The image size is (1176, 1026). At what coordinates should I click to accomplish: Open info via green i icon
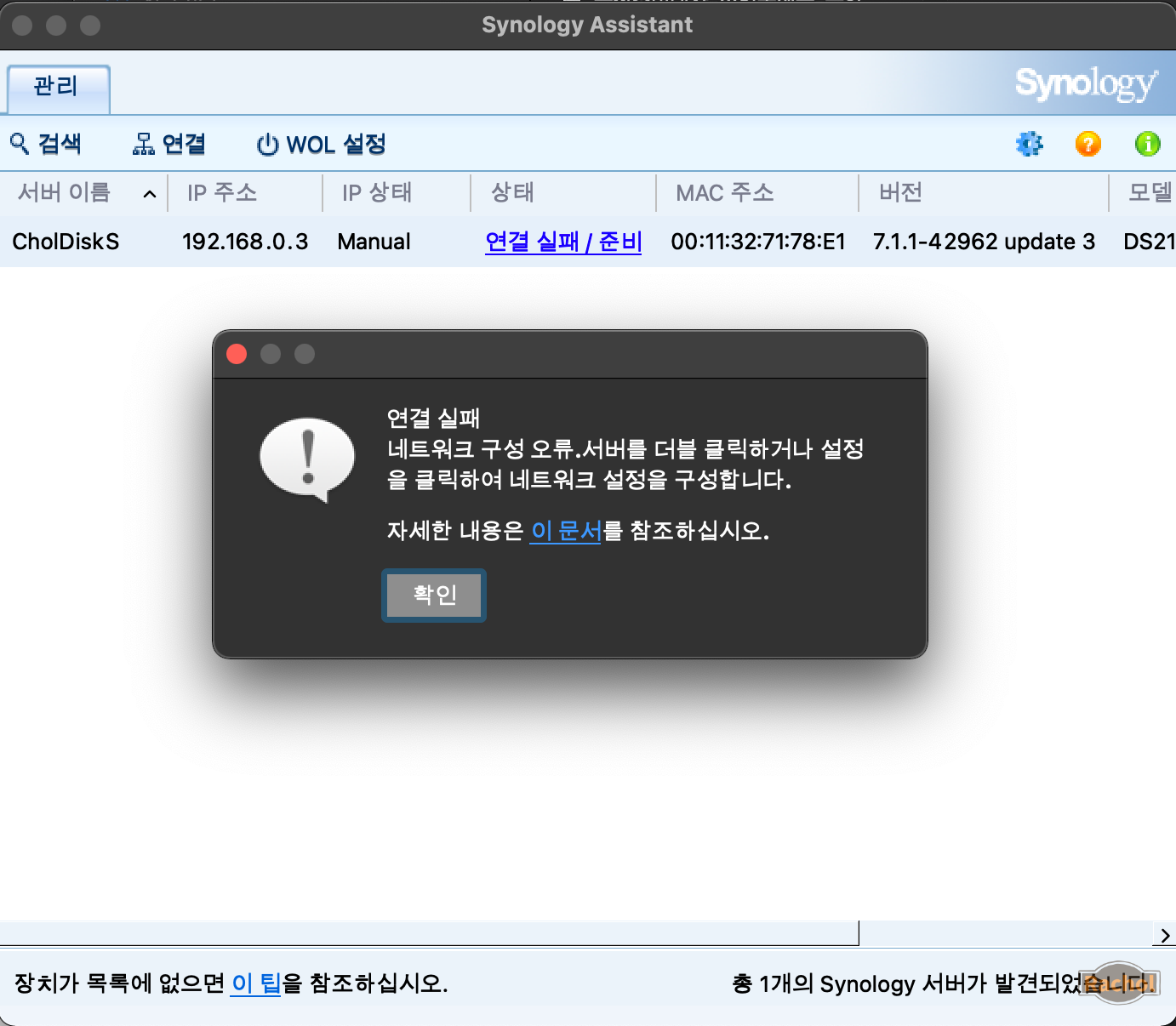point(1148,144)
